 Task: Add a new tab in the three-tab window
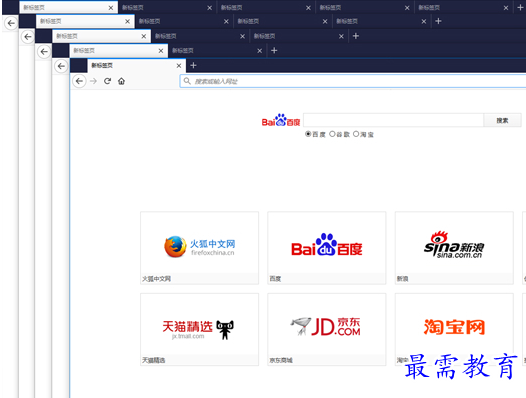(356, 36)
